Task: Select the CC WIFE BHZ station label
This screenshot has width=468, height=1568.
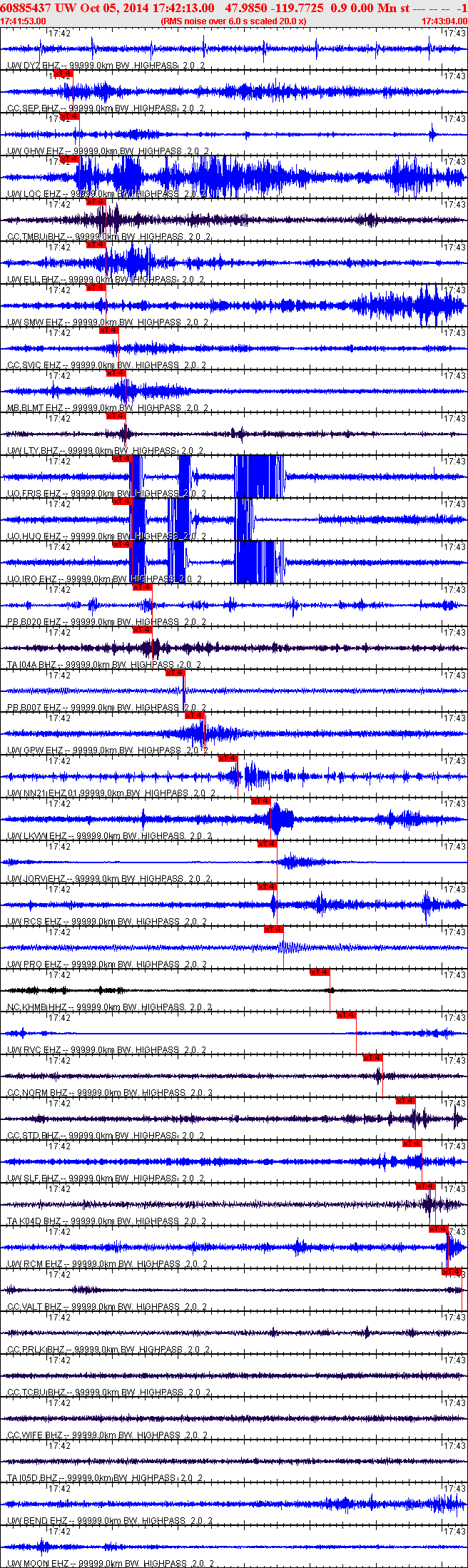Action: 35,1435
